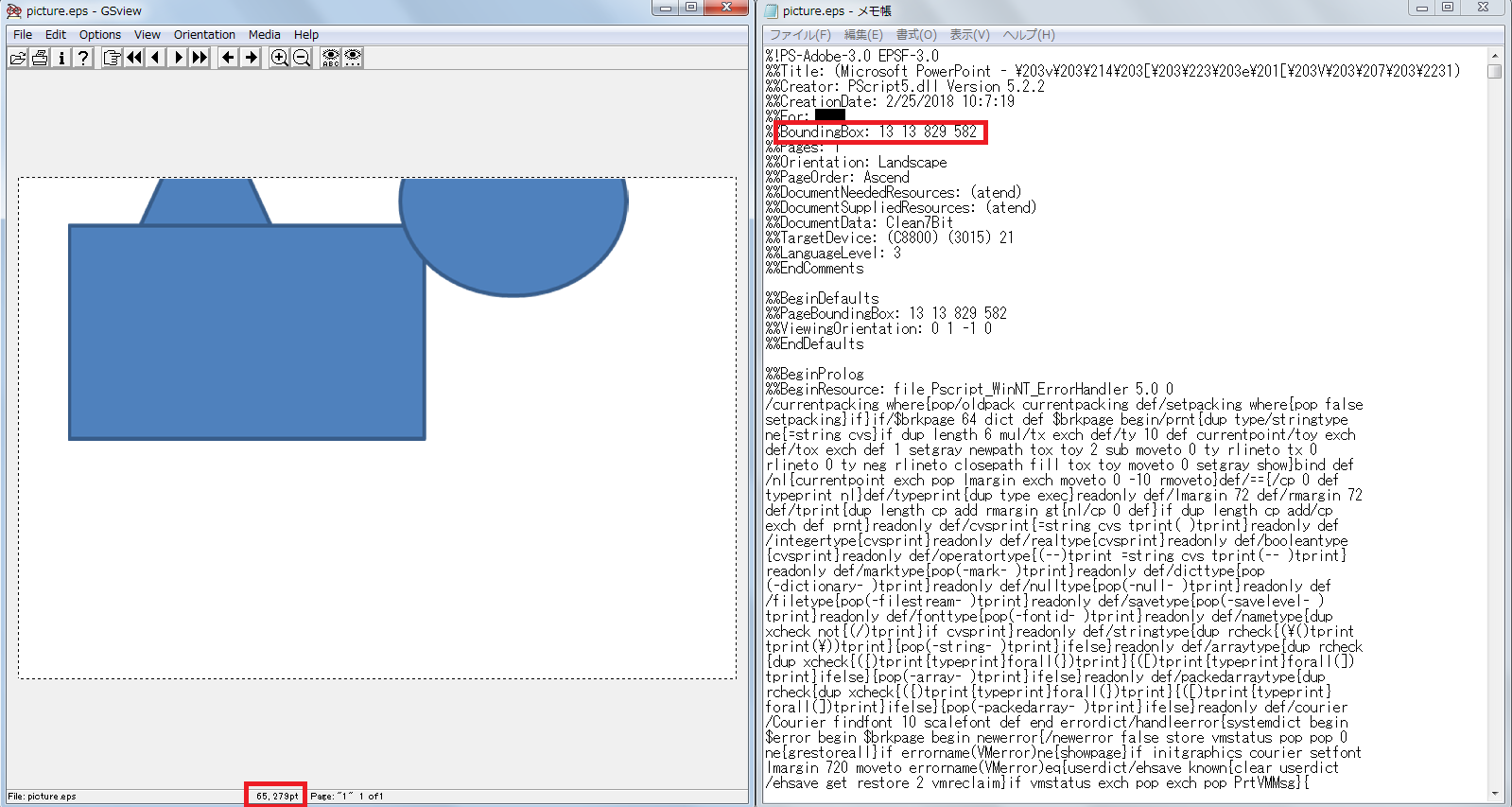Open the 表示(V) menu in Notepad
This screenshot has width=1512, height=807.
[x=970, y=34]
